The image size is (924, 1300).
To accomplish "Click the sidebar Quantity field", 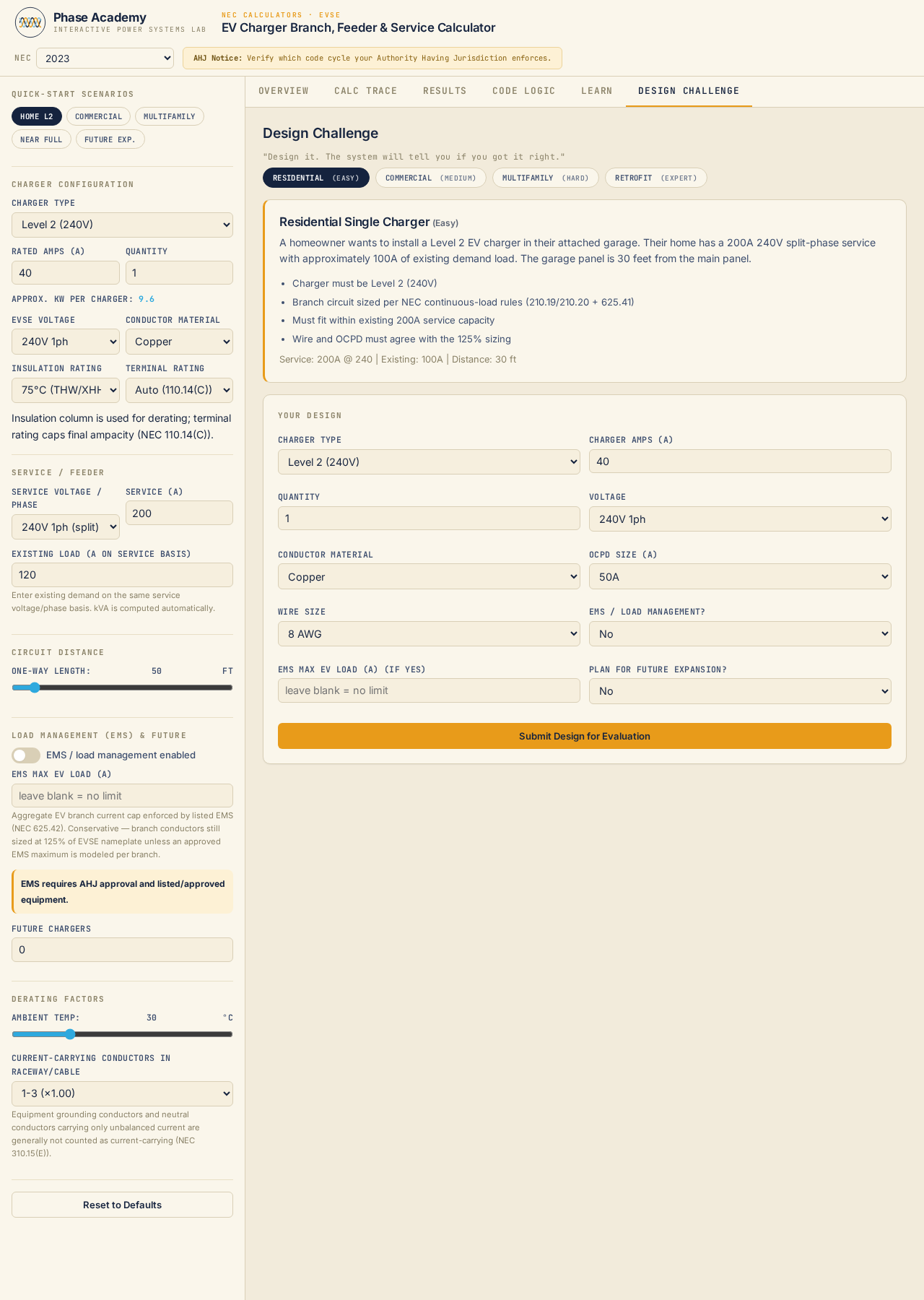I will tap(179, 273).
